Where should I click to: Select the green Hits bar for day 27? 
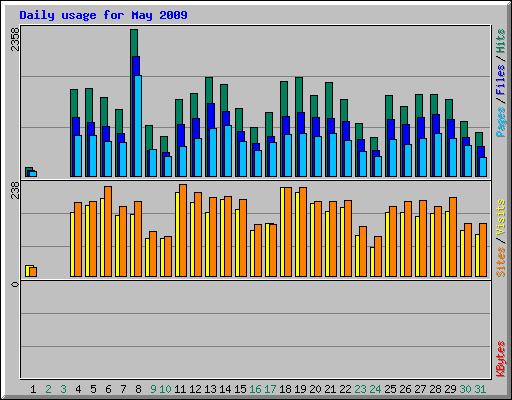[419, 106]
